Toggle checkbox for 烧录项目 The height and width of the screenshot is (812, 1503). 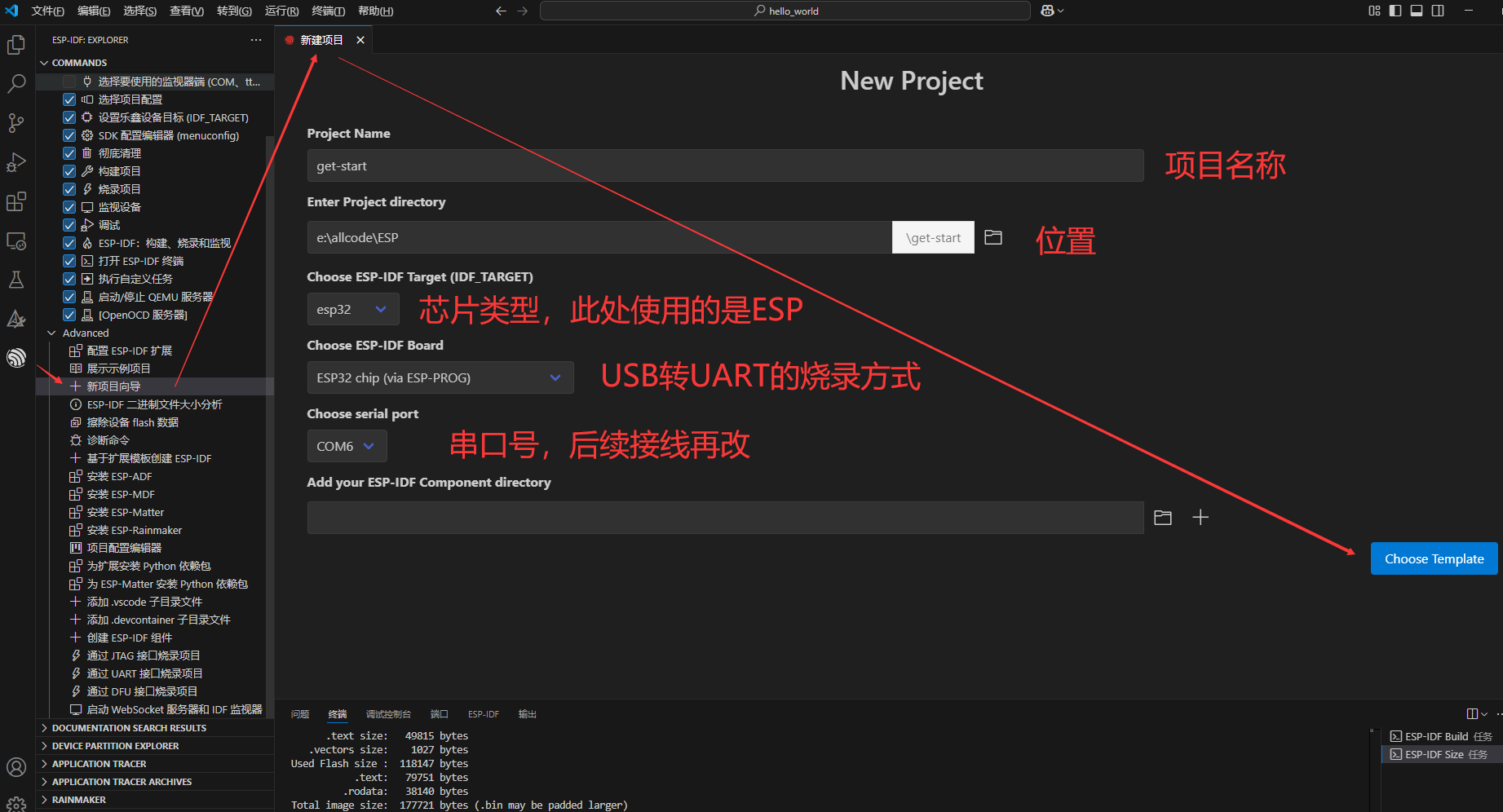69,189
